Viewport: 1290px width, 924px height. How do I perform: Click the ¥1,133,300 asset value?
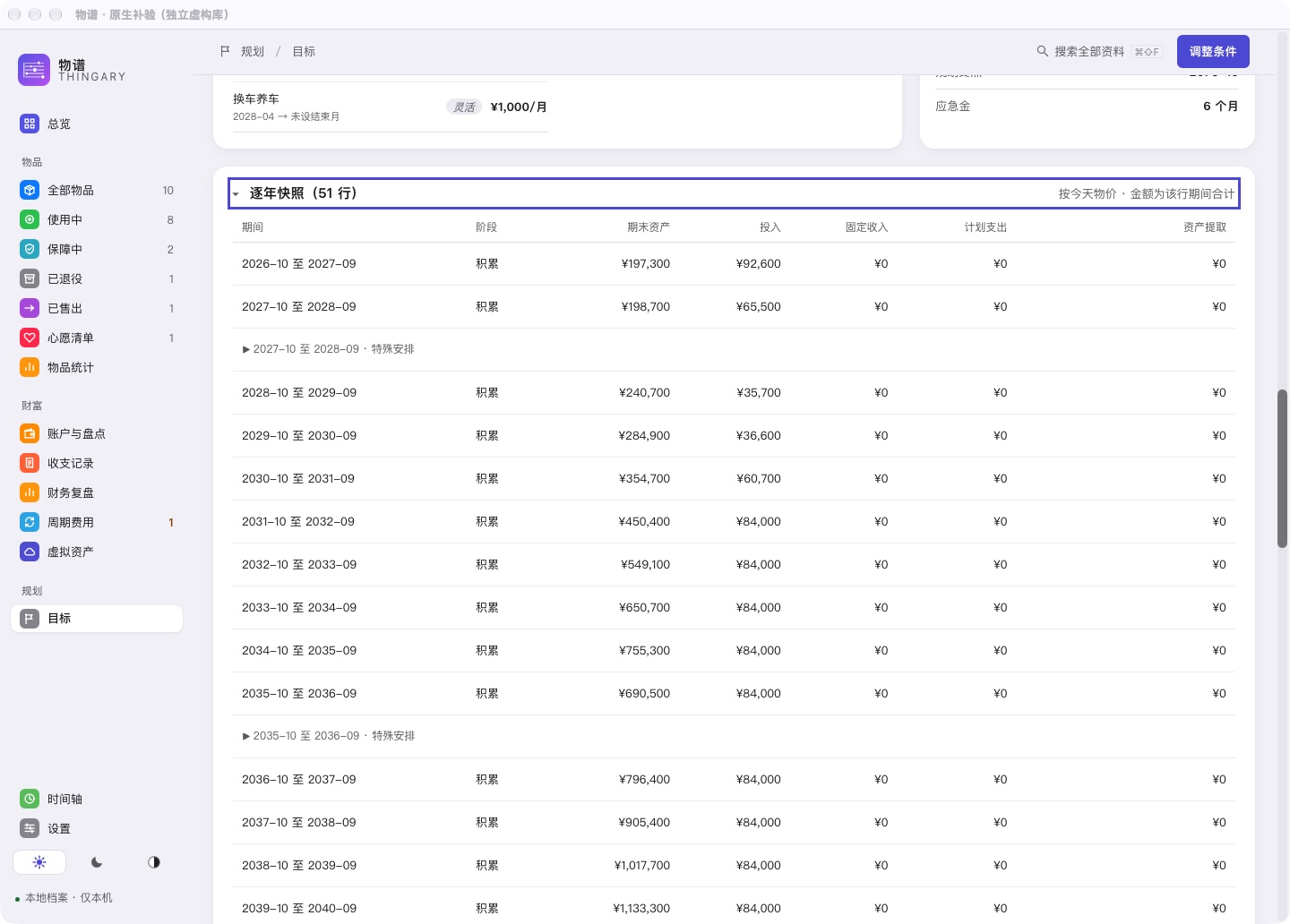tap(641, 909)
